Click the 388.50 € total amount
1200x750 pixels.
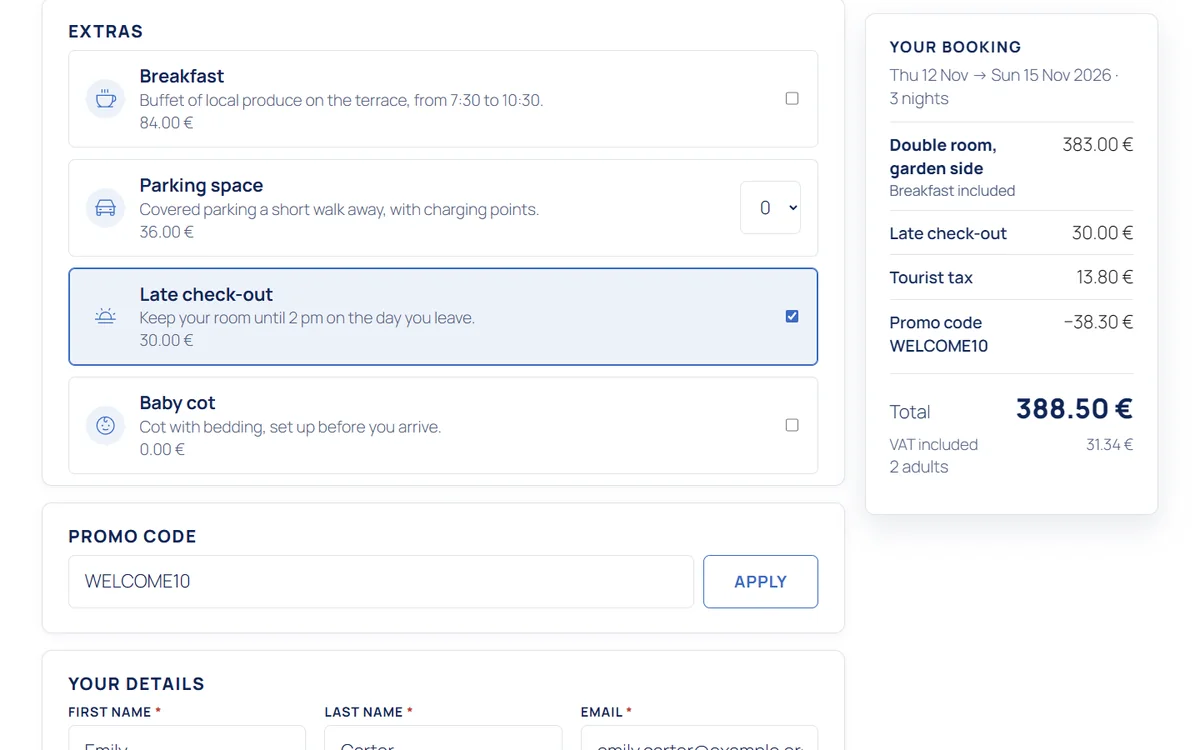1074,409
